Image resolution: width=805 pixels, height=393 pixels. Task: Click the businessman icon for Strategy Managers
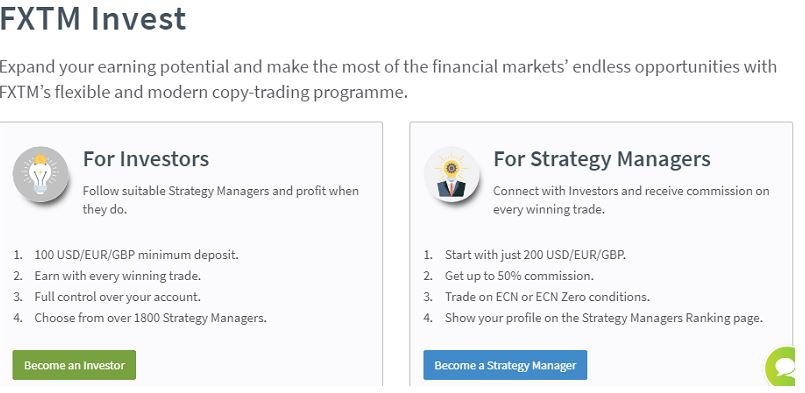pyautogui.click(x=452, y=175)
